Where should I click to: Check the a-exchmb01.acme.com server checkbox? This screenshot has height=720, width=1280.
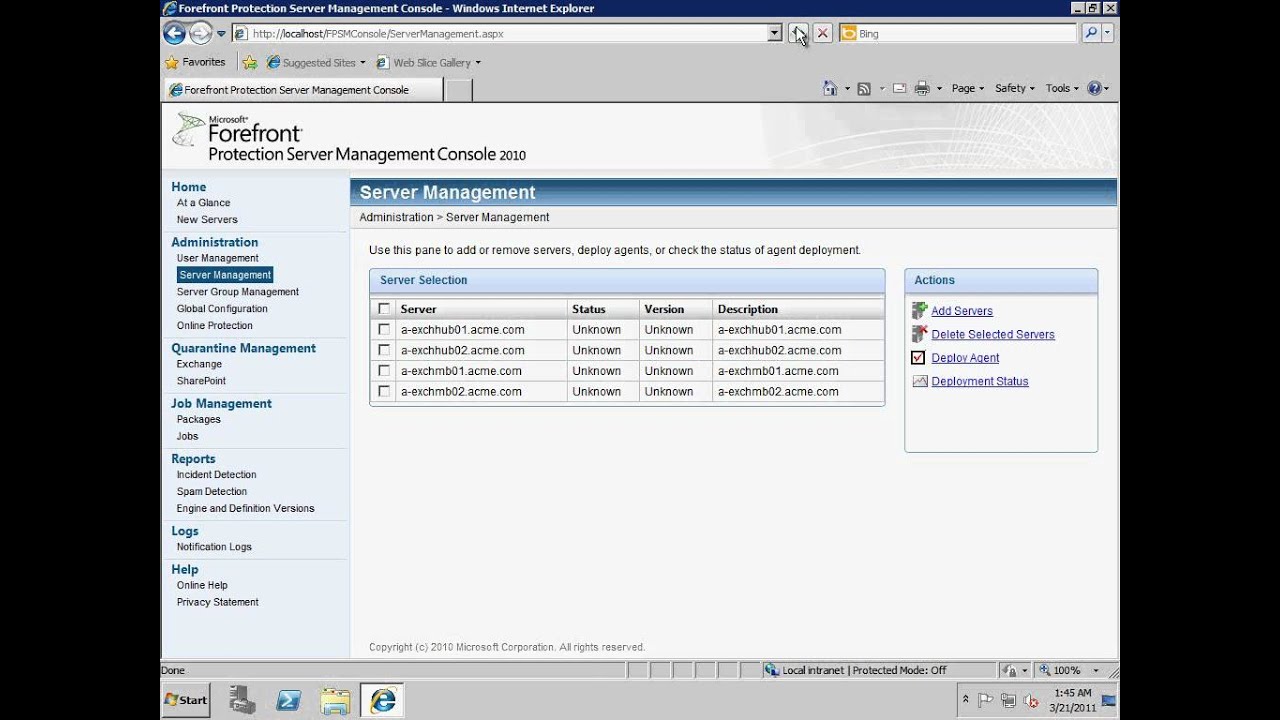(x=384, y=371)
